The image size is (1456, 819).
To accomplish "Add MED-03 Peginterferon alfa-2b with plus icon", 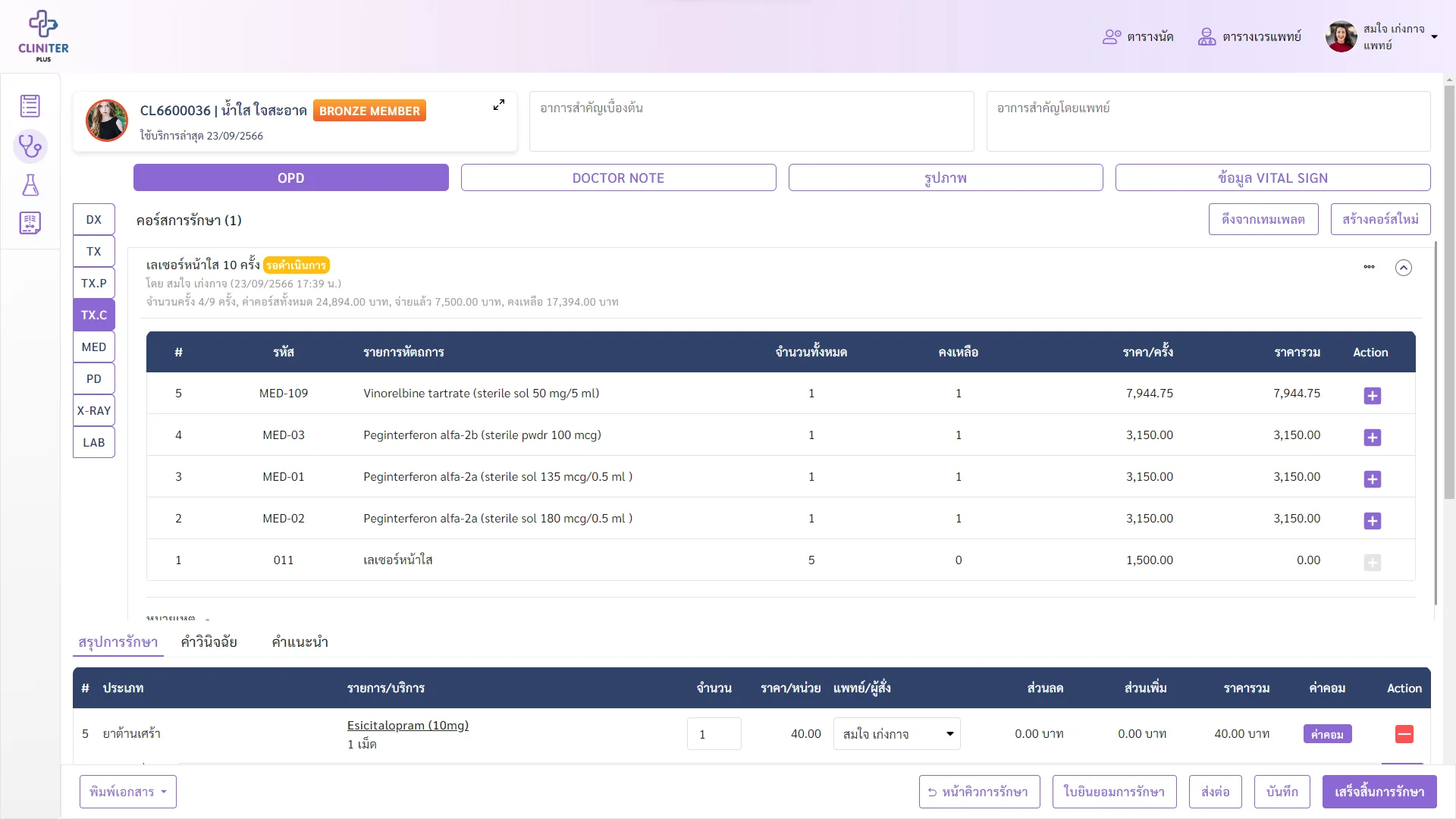I will coord(1372,437).
